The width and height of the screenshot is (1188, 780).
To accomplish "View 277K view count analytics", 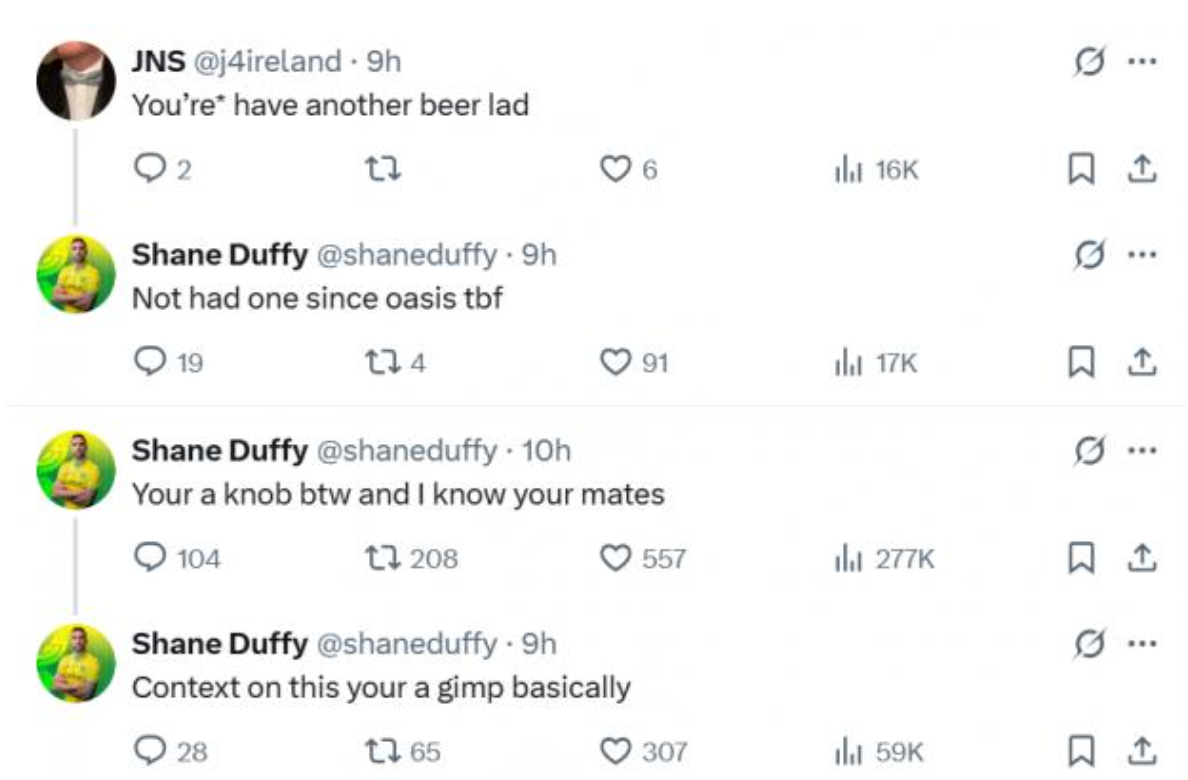I will click(883, 558).
